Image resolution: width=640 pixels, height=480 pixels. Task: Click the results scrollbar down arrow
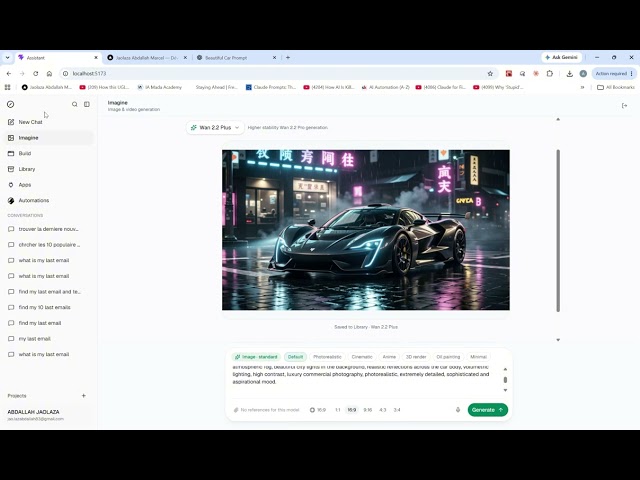point(558,340)
